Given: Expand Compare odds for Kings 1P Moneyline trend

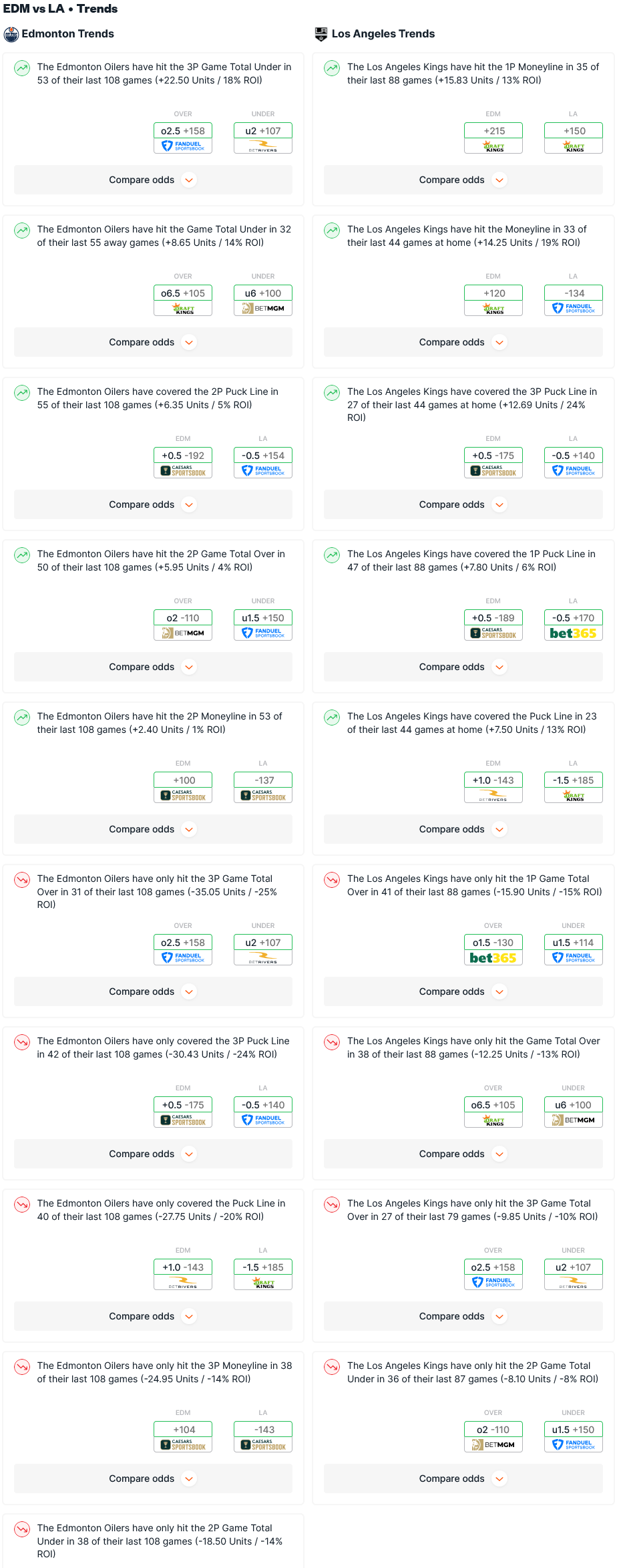Looking at the screenshot, I should point(463,180).
